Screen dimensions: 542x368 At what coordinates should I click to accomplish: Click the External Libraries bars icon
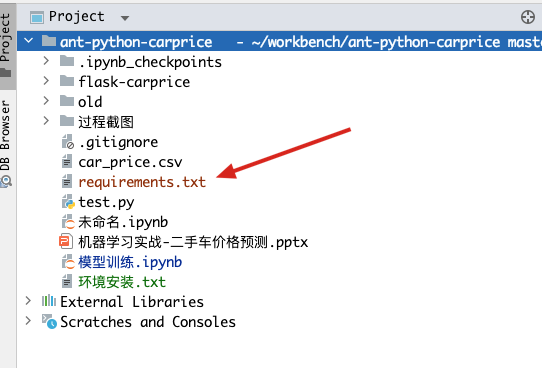point(49,301)
